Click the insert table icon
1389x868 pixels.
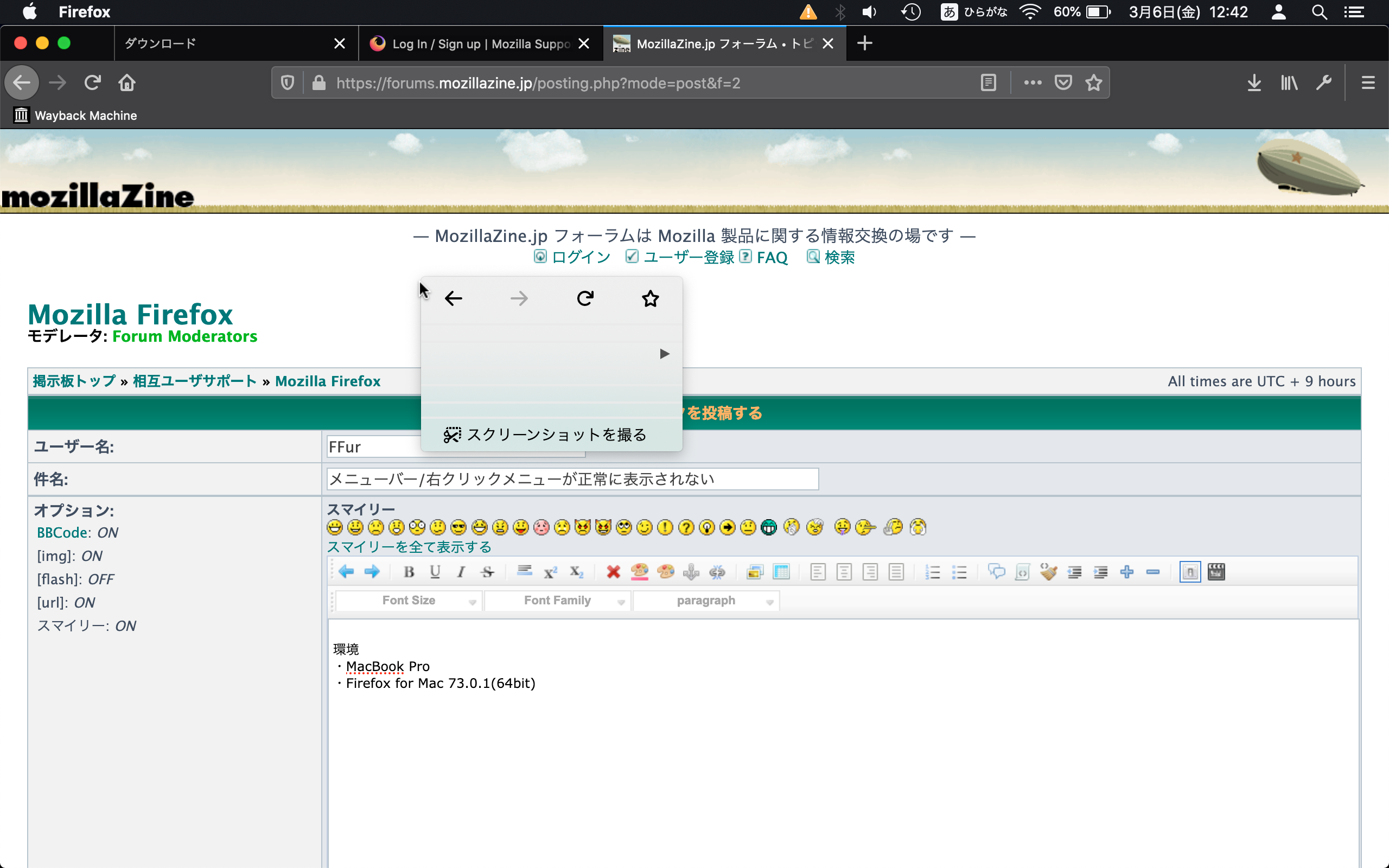click(781, 572)
